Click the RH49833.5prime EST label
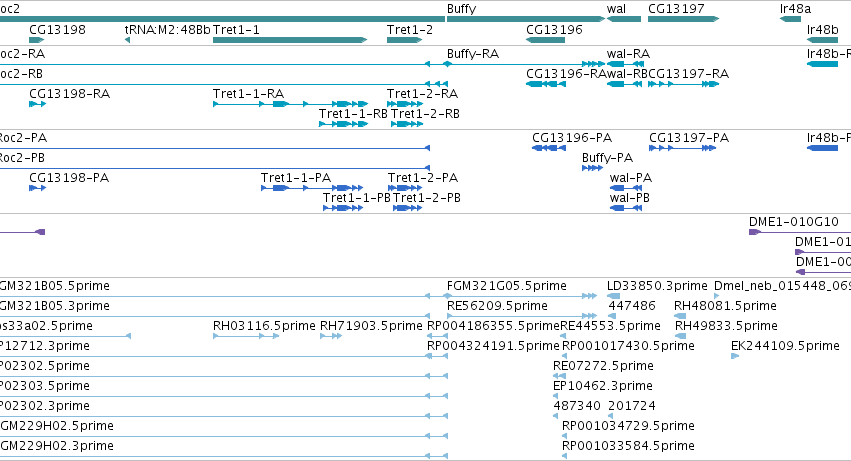 [726, 326]
